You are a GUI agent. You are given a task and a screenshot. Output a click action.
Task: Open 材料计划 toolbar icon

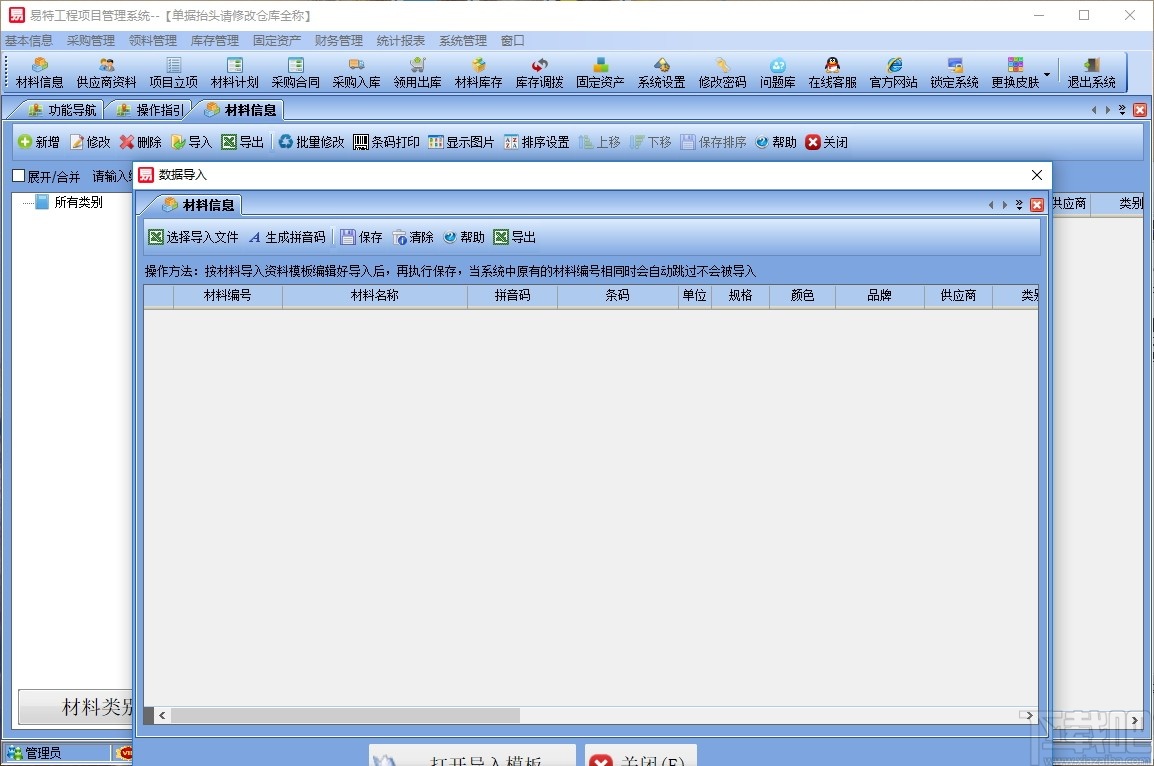[235, 73]
